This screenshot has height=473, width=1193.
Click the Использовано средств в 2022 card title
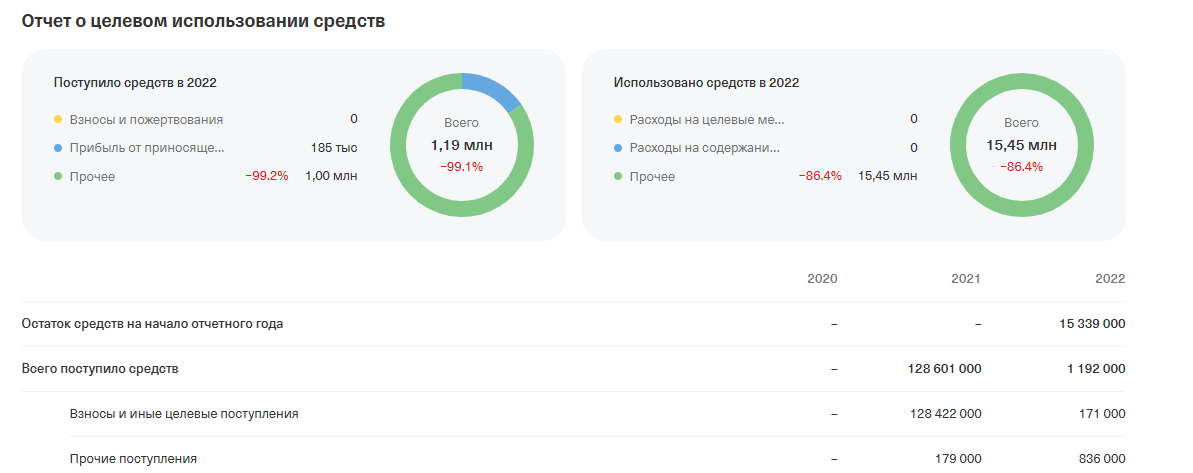point(706,83)
